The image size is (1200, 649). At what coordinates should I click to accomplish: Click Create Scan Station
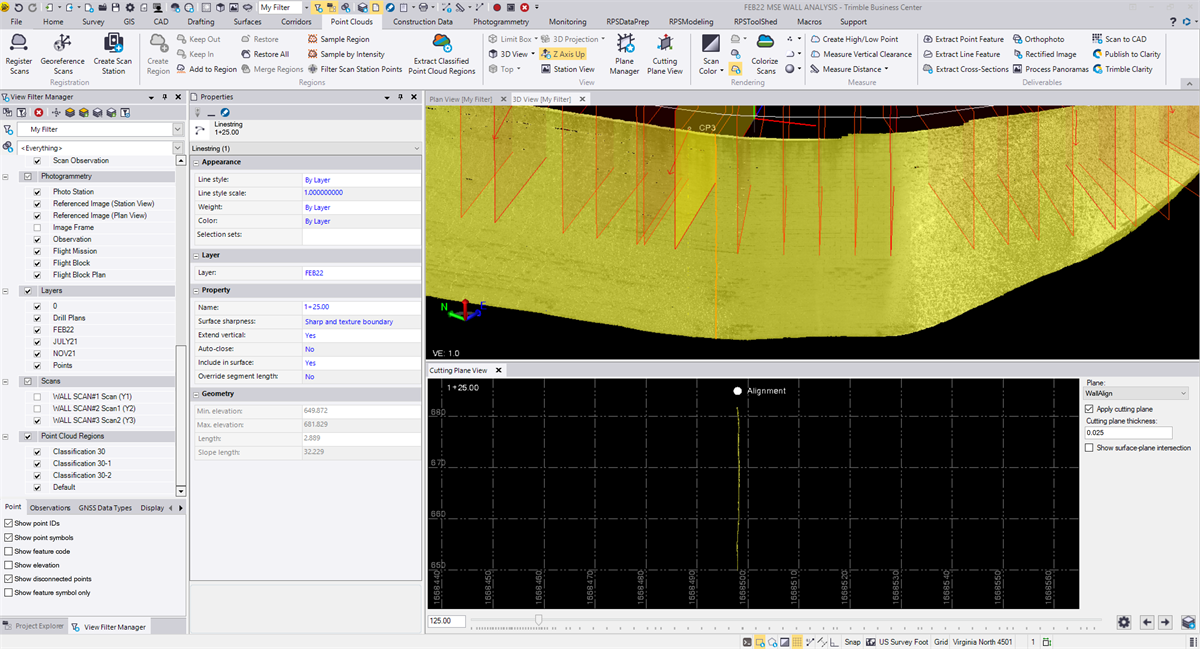point(113,53)
